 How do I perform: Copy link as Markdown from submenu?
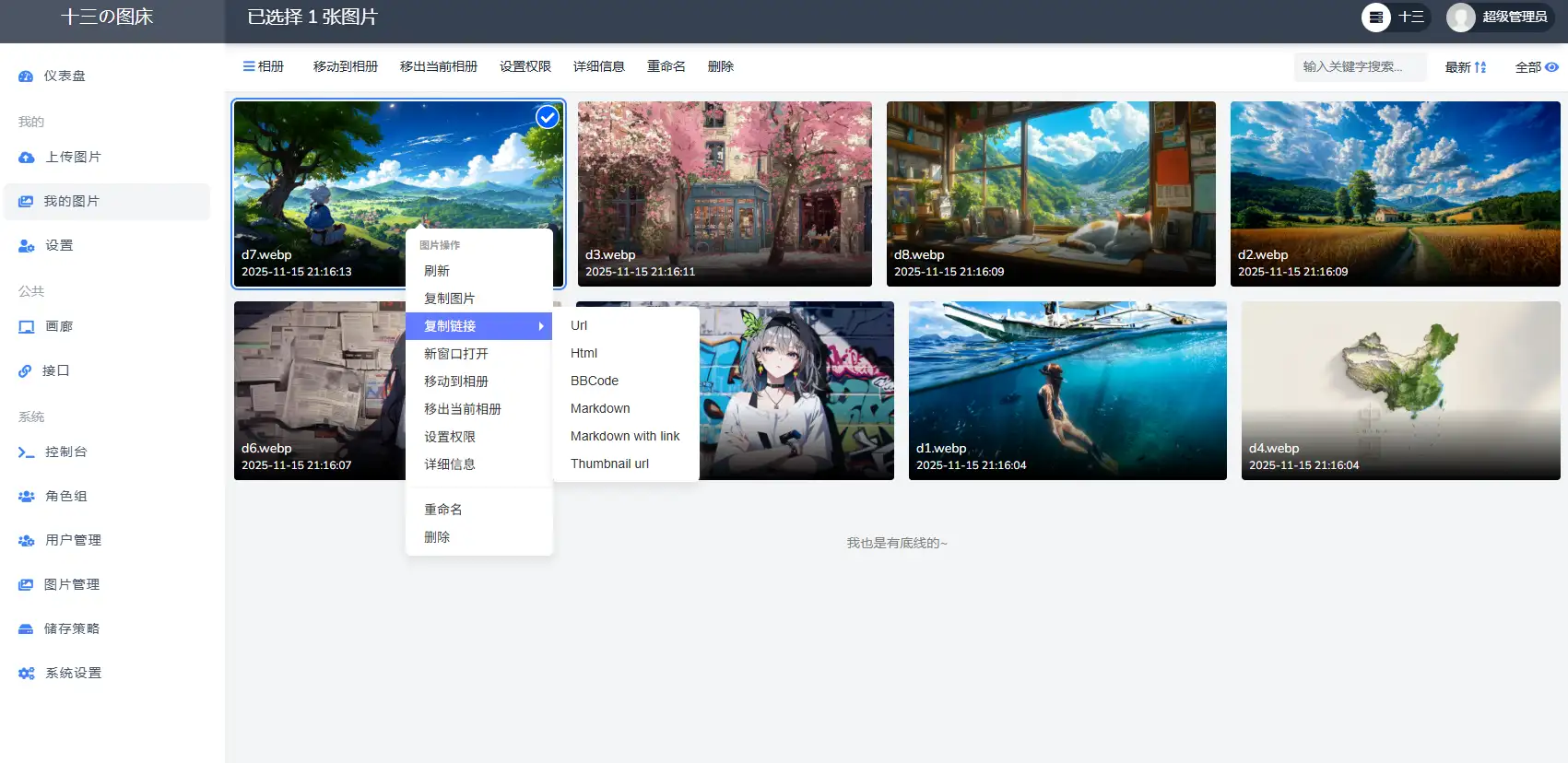[x=626, y=408]
